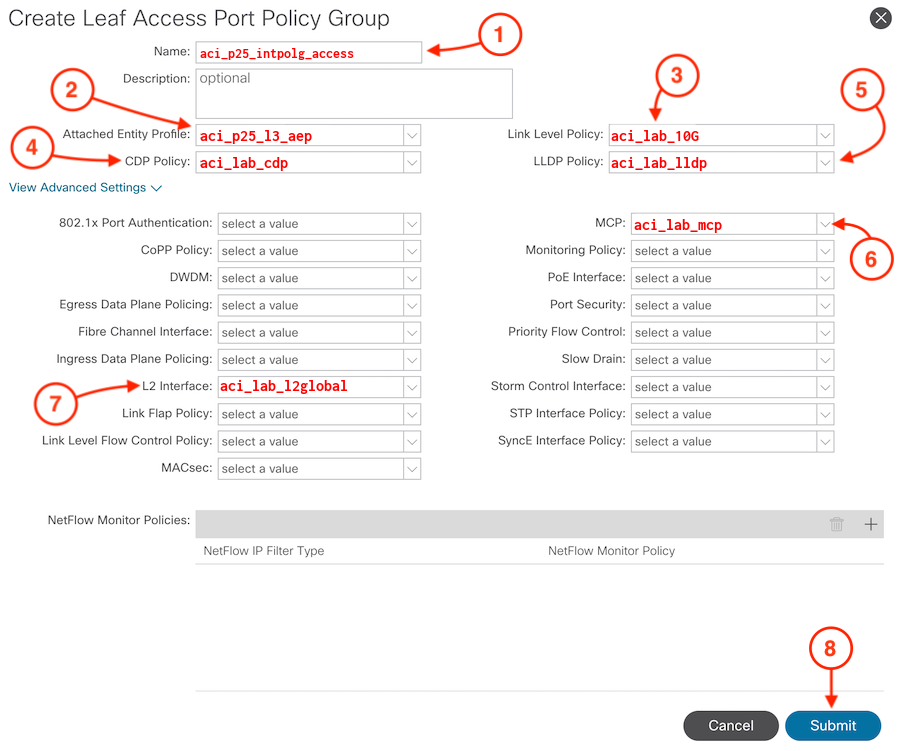
Task: Open the Port Security dropdown
Action: pos(824,305)
